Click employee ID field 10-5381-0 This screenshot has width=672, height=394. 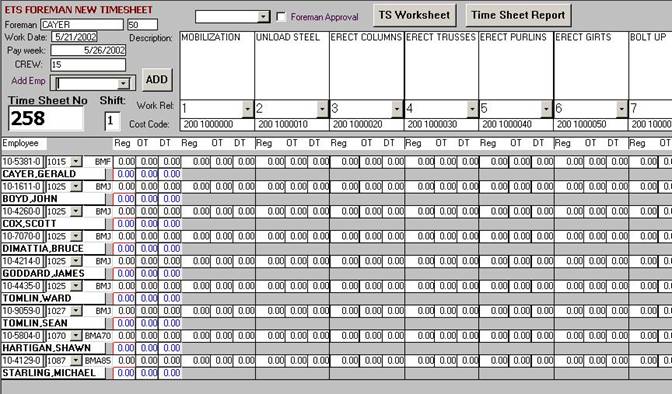coord(22,162)
